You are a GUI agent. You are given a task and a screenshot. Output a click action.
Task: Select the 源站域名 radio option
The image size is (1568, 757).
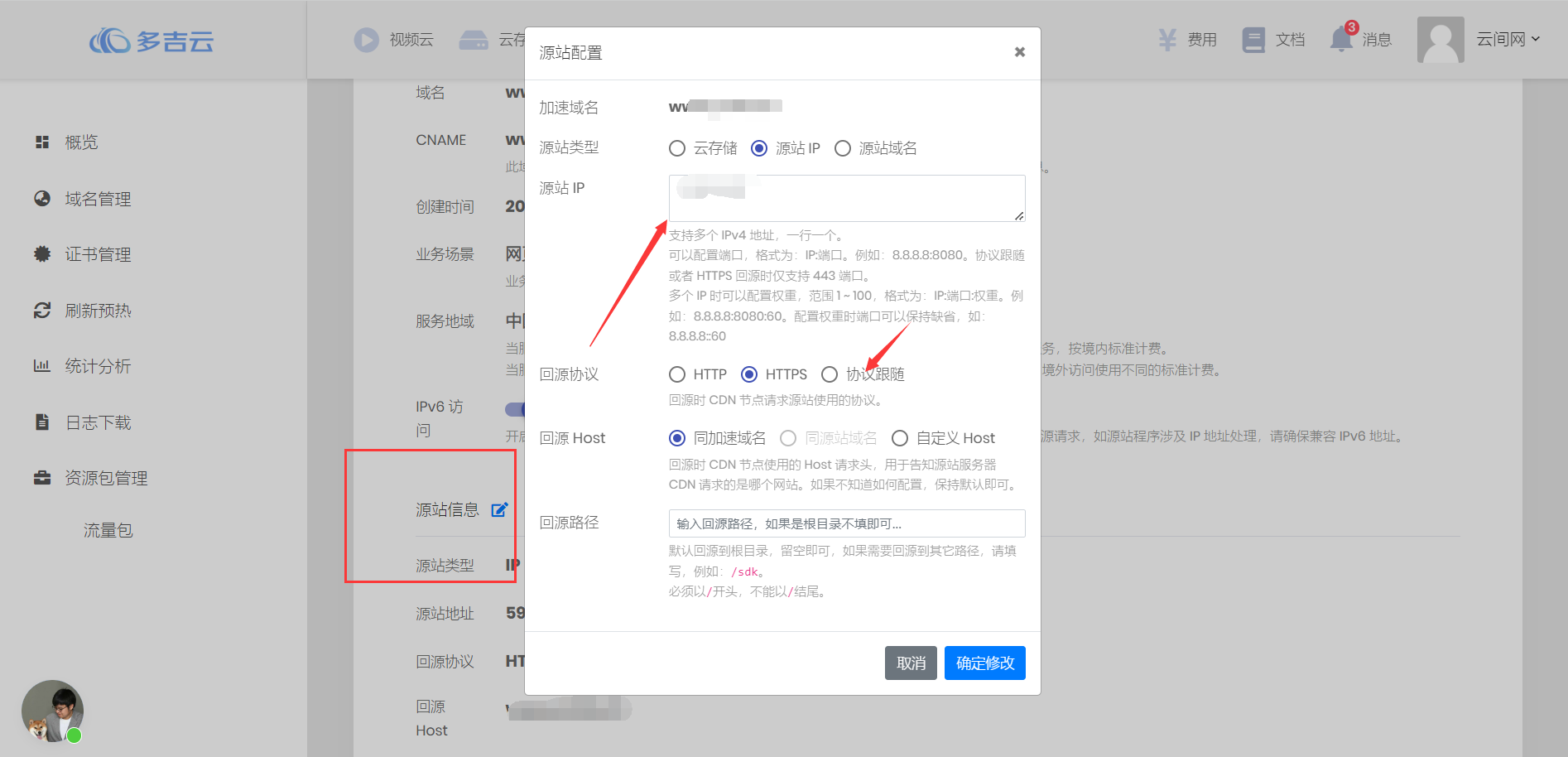[843, 147]
